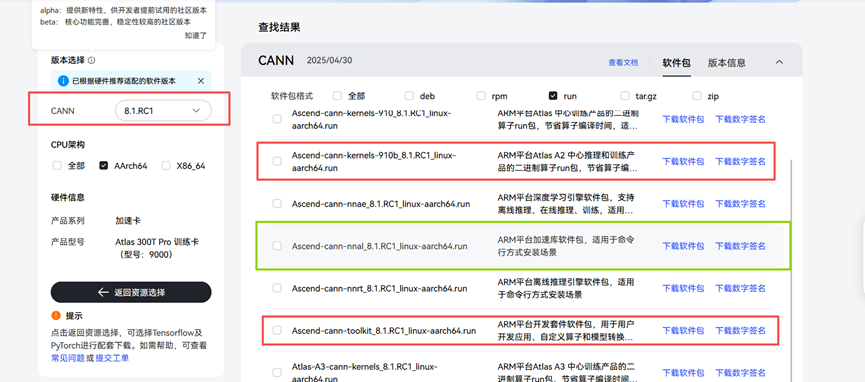Screen dimensions: 865x382
Task: Select checkbox for Ascend-cann-kernels-910b_8.1.RC1 package
Action: (x=277, y=161)
